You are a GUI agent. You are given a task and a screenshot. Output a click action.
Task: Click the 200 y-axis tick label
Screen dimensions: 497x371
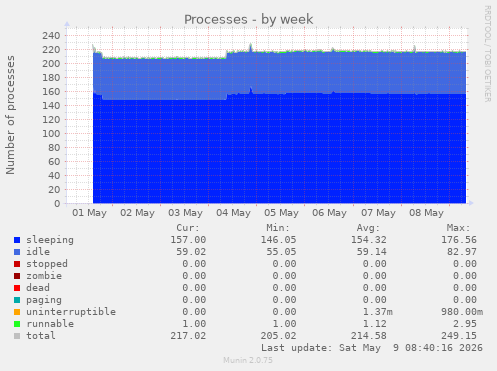click(51, 64)
